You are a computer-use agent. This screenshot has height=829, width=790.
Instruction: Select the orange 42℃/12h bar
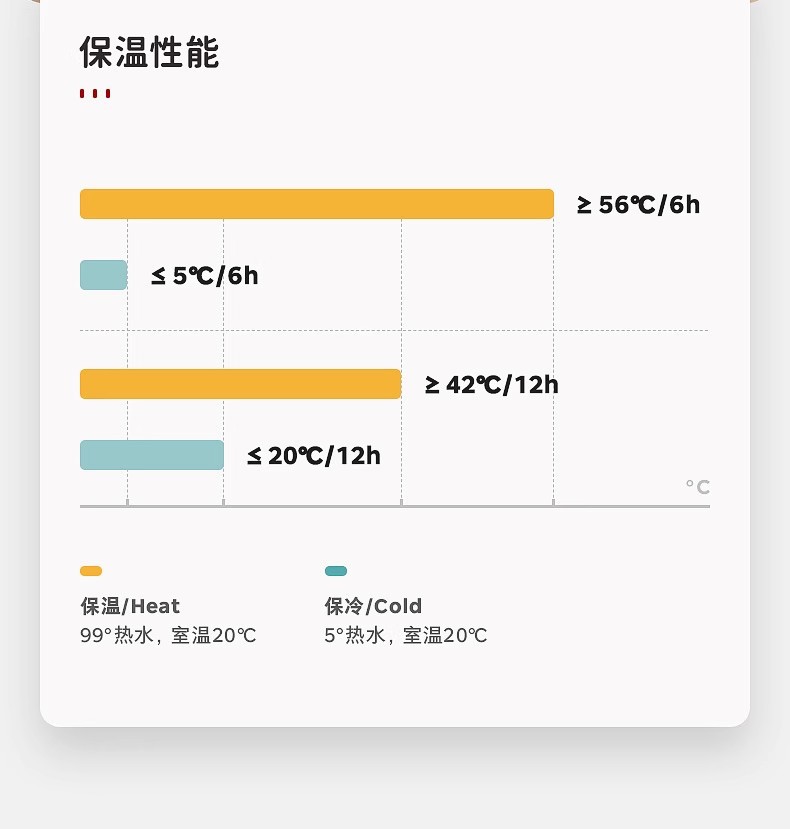tap(240, 384)
